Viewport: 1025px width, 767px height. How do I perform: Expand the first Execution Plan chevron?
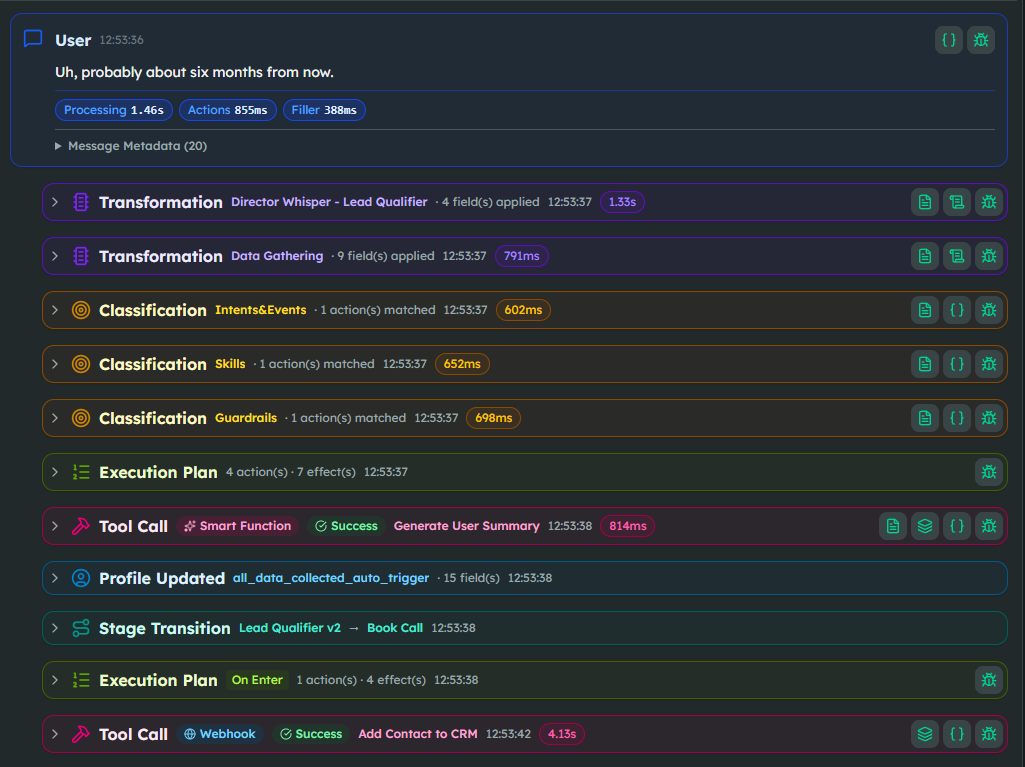56,472
